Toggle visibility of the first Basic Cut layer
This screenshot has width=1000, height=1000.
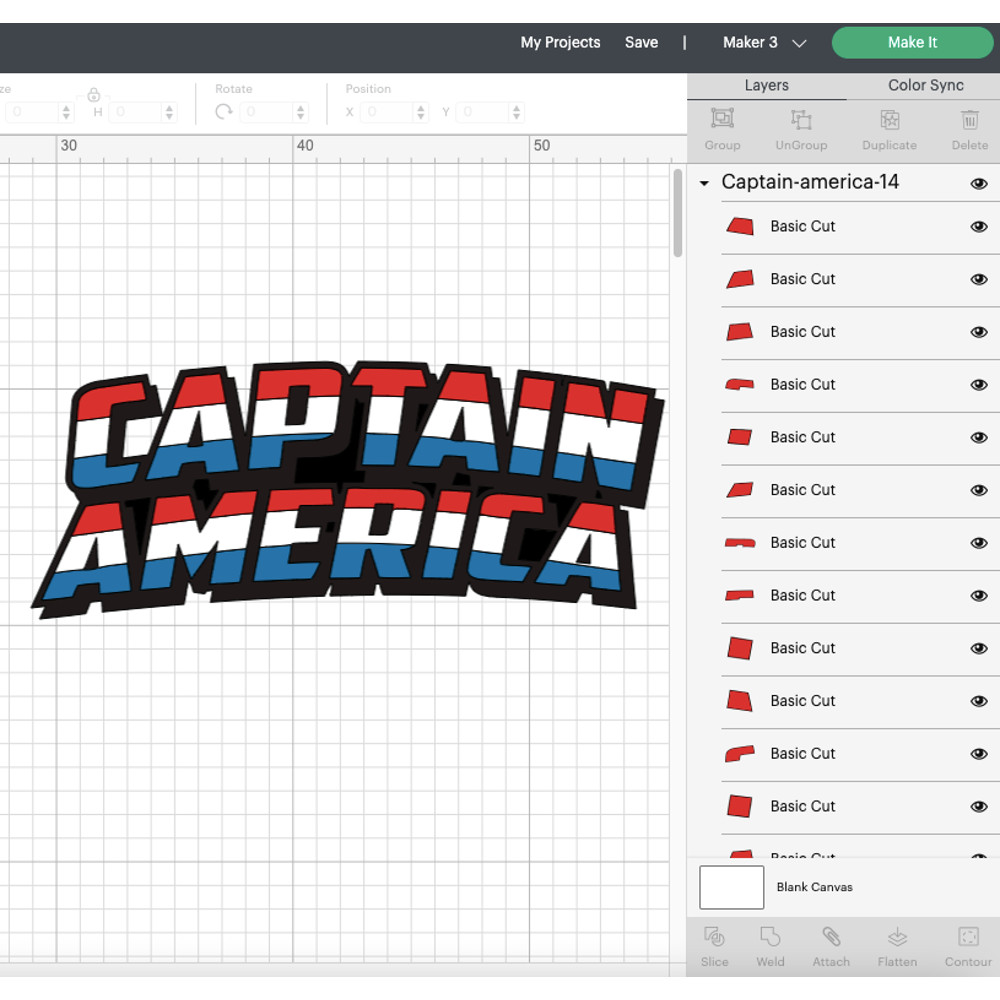tap(979, 226)
